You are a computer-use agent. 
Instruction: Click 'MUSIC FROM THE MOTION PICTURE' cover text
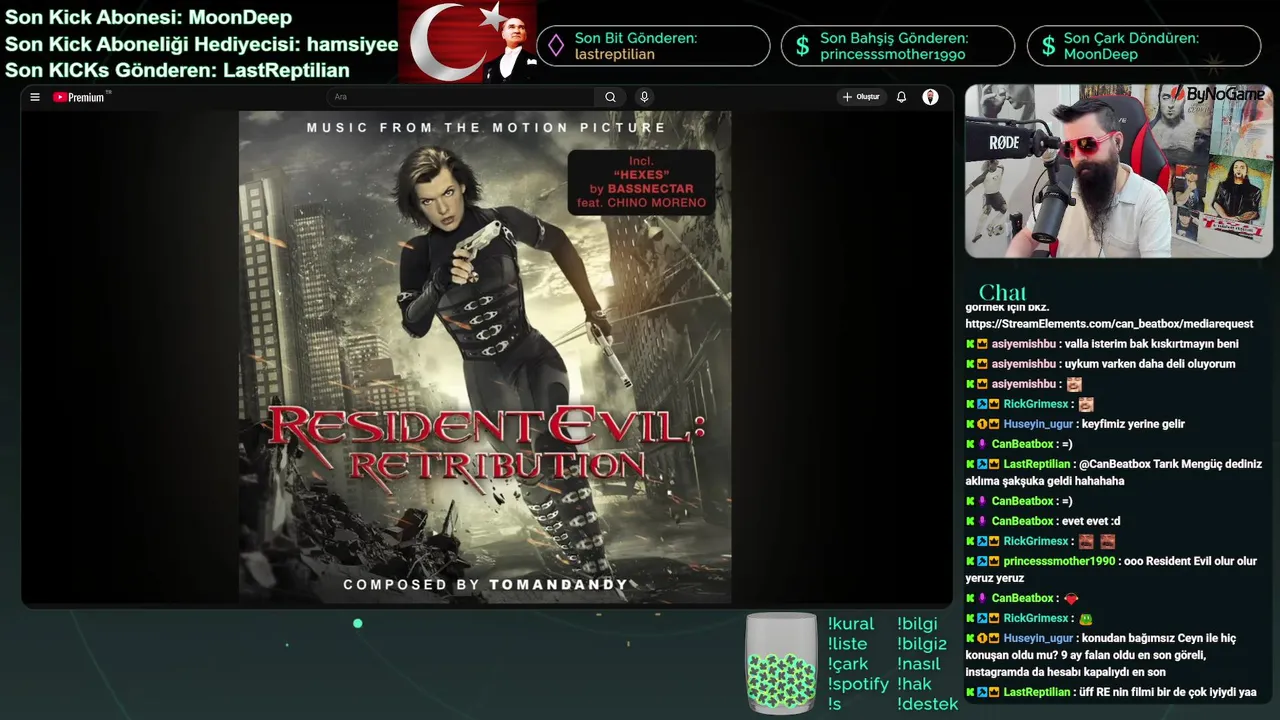tap(486, 128)
